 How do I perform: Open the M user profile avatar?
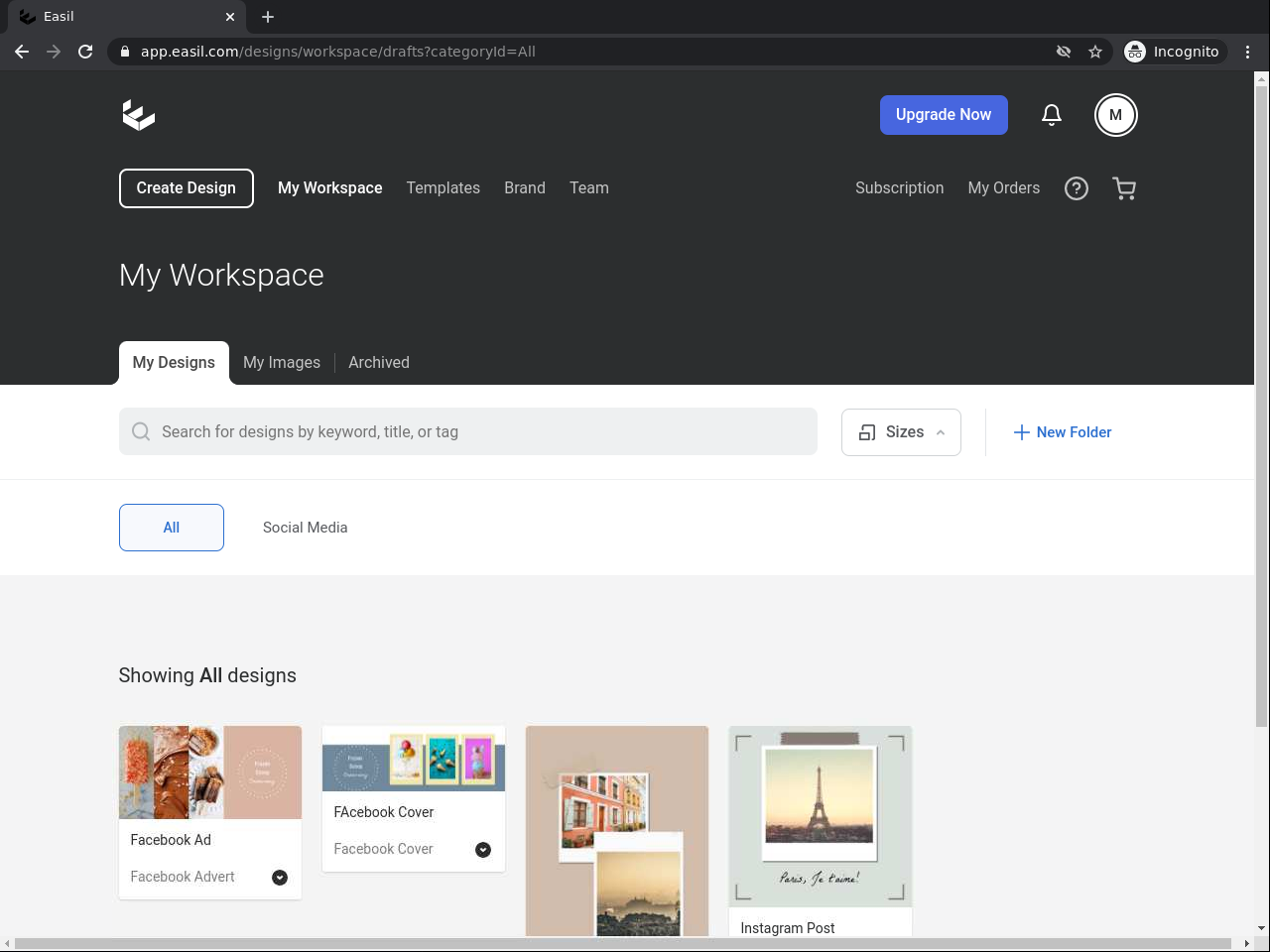[x=1116, y=115]
